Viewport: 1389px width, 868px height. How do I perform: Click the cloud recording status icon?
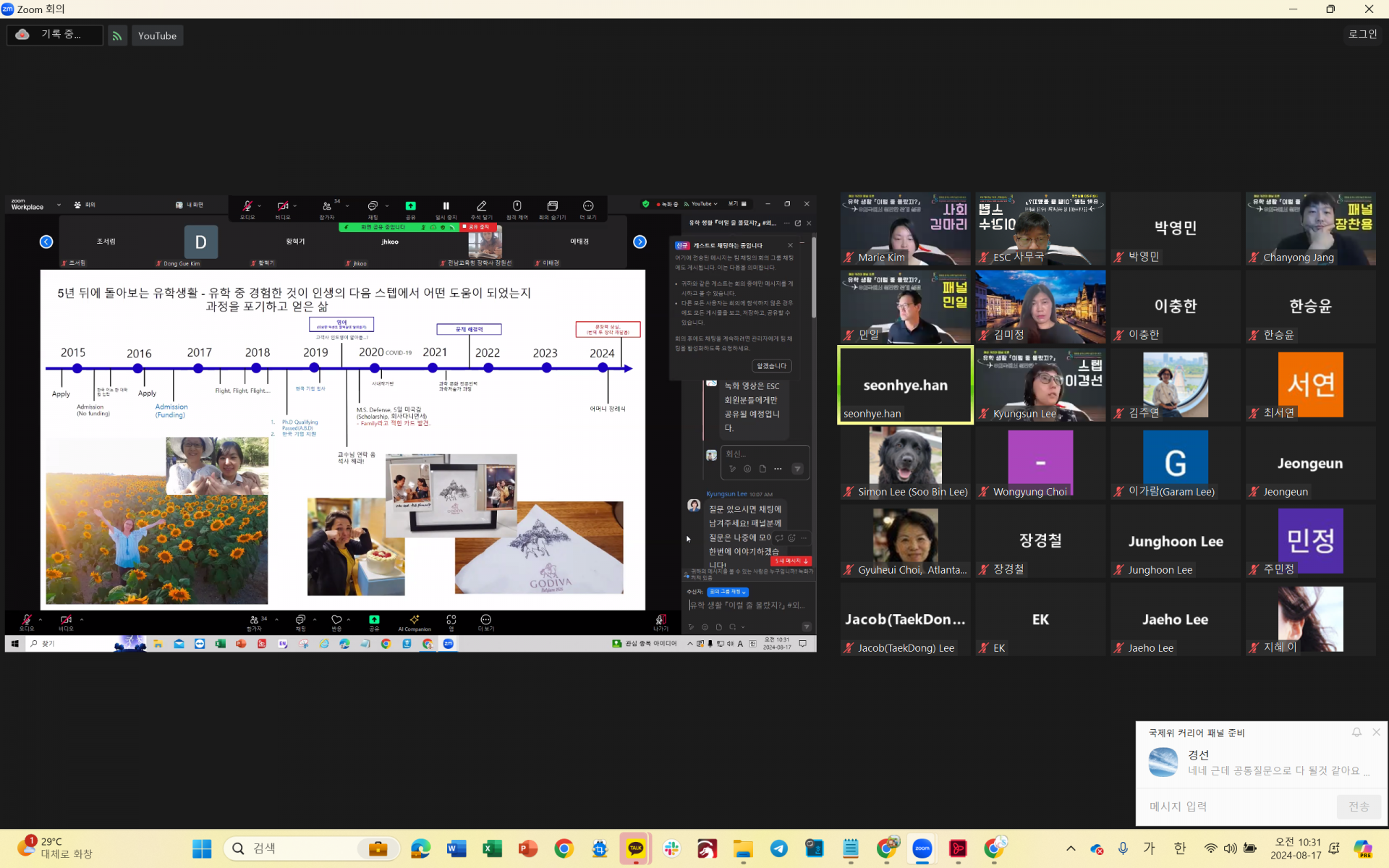click(22, 35)
